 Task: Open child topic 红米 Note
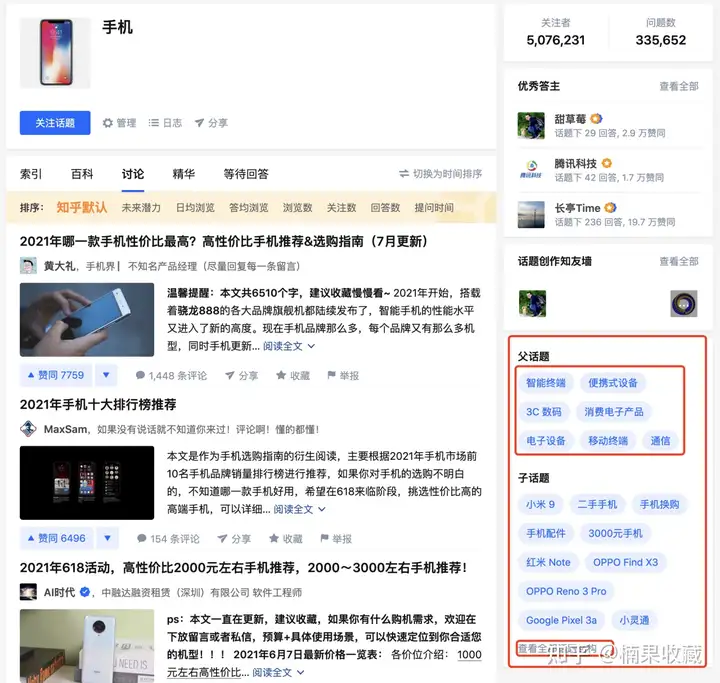tap(548, 562)
